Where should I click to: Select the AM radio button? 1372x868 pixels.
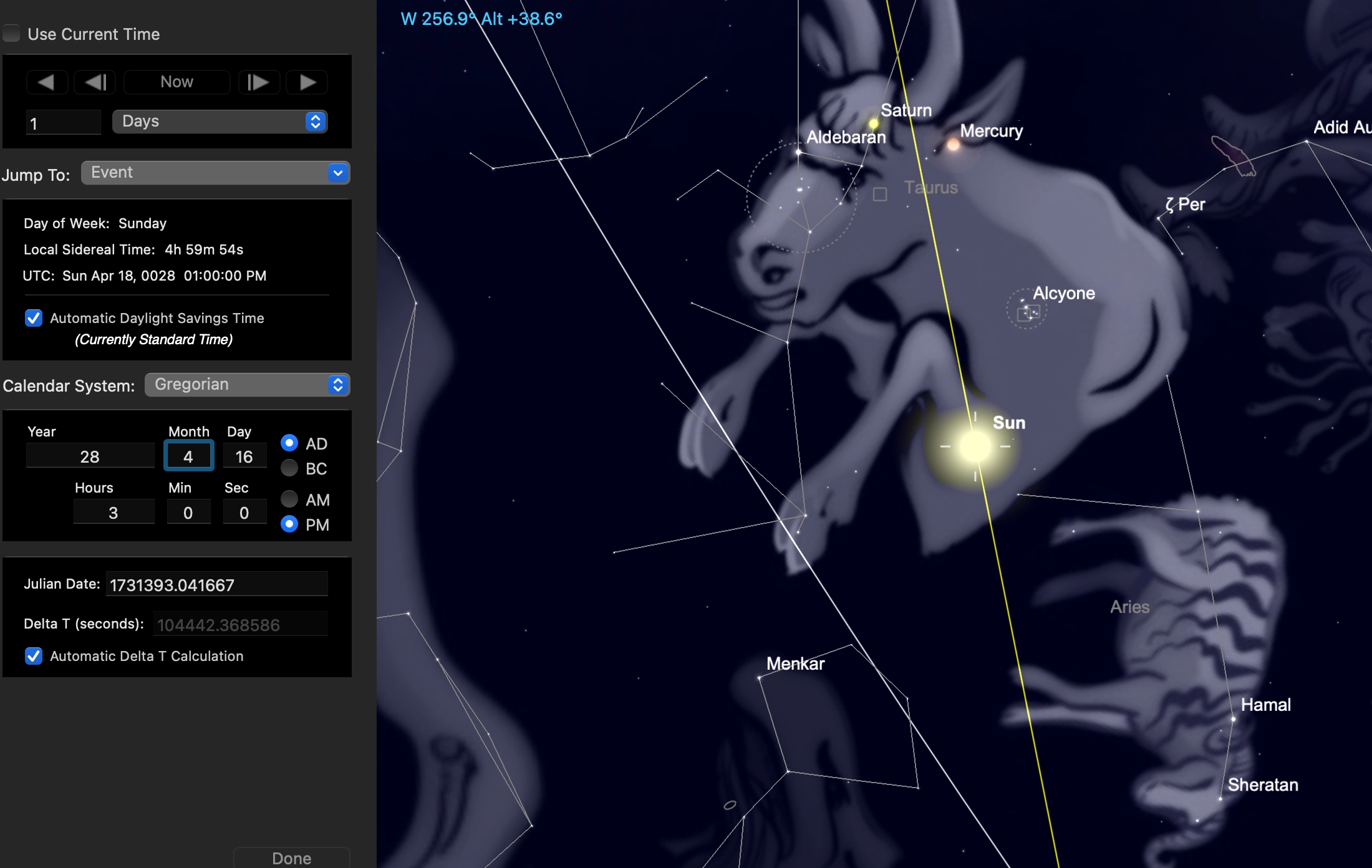tap(289, 499)
